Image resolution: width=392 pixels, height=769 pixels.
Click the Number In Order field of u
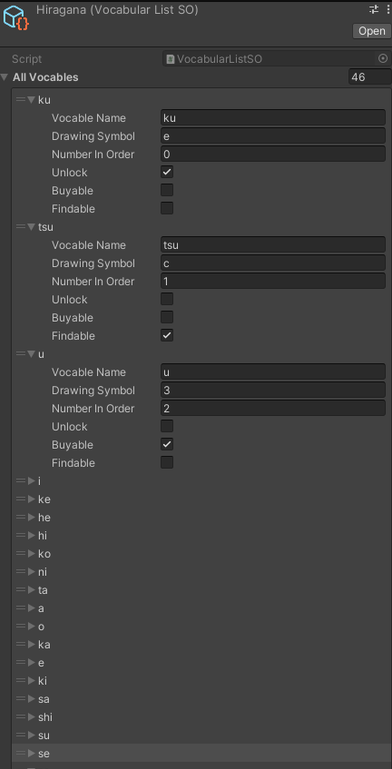(273, 408)
